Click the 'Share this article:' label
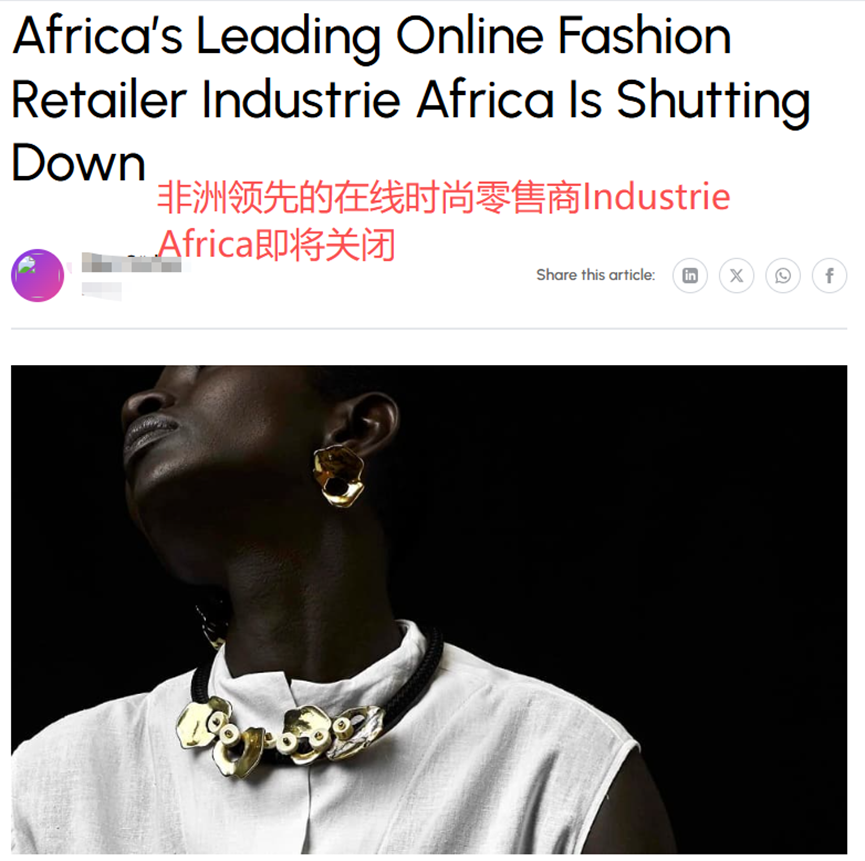865x861 pixels. (595, 275)
